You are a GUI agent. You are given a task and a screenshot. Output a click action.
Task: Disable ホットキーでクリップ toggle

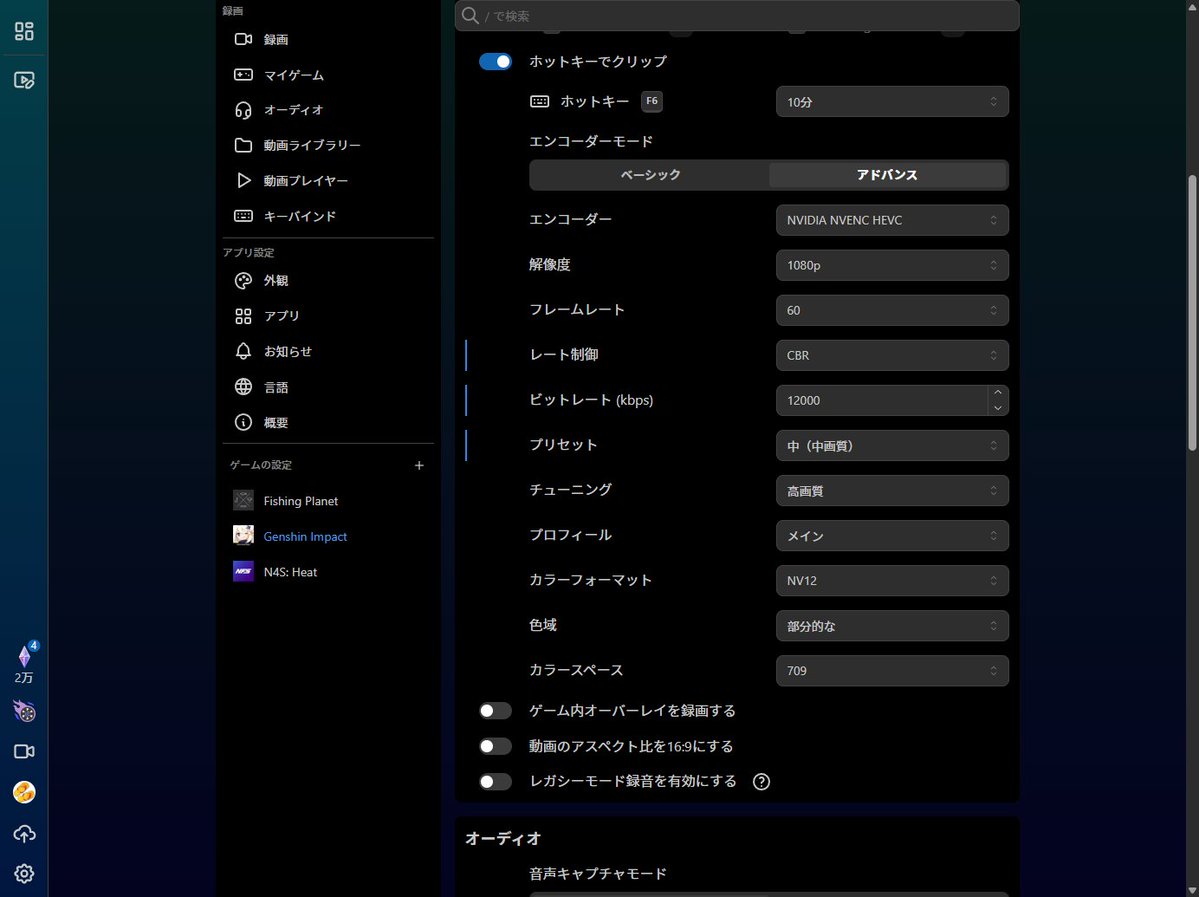[x=496, y=61]
